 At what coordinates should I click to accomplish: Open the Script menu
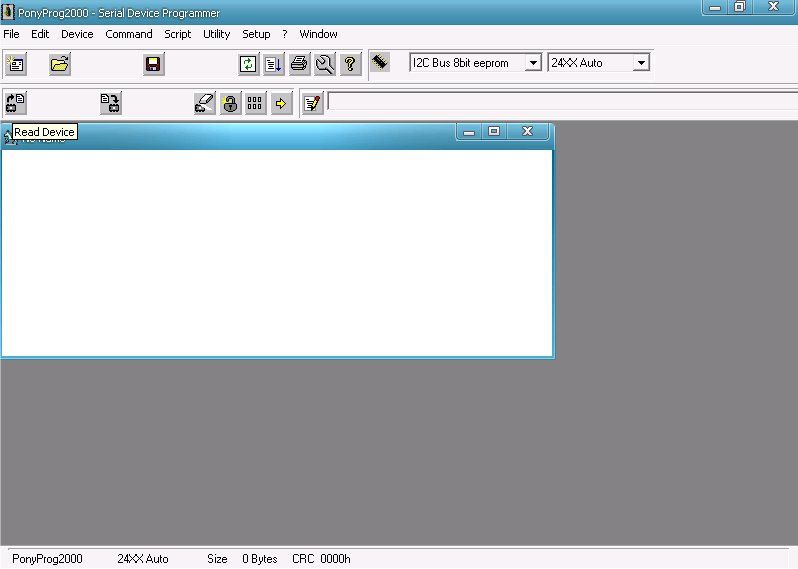(178, 34)
